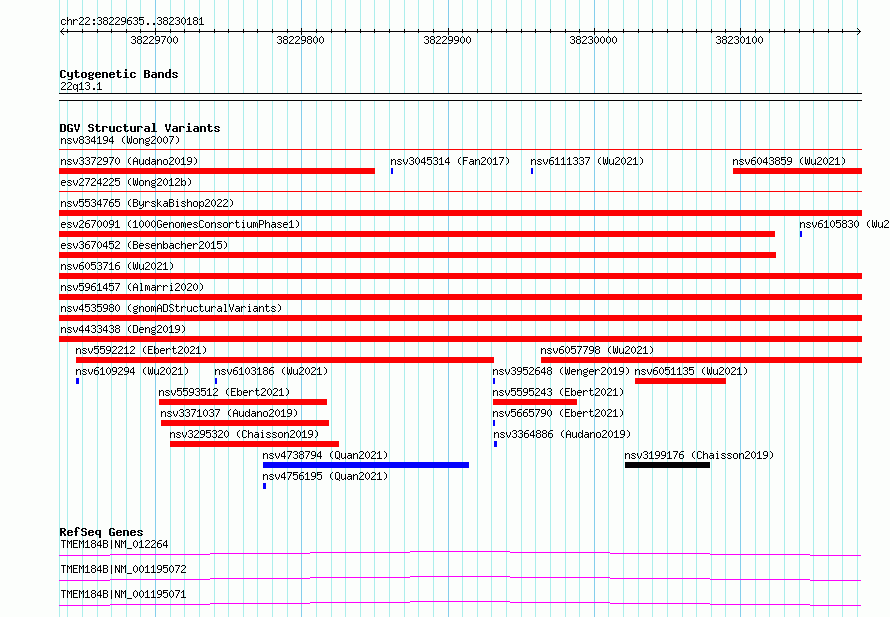This screenshot has height=617, width=890.
Task: Click the 22q13.1 band label
Action: coord(81,86)
